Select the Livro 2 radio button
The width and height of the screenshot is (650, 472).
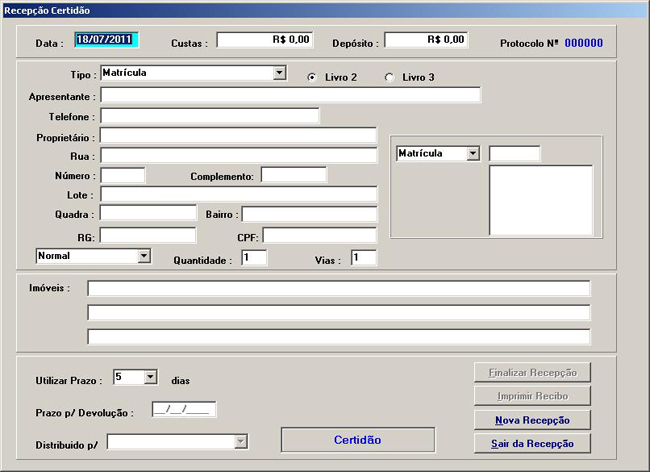coord(312,77)
